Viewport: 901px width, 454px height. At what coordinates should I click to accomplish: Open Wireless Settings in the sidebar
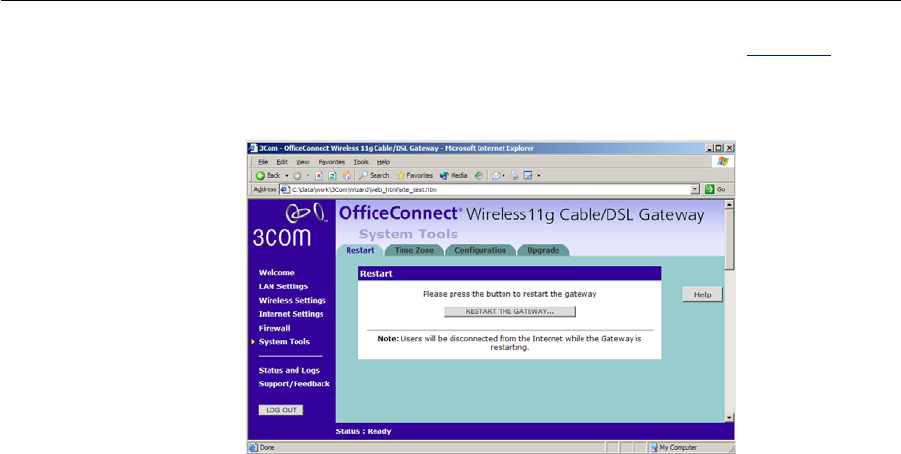coord(292,300)
